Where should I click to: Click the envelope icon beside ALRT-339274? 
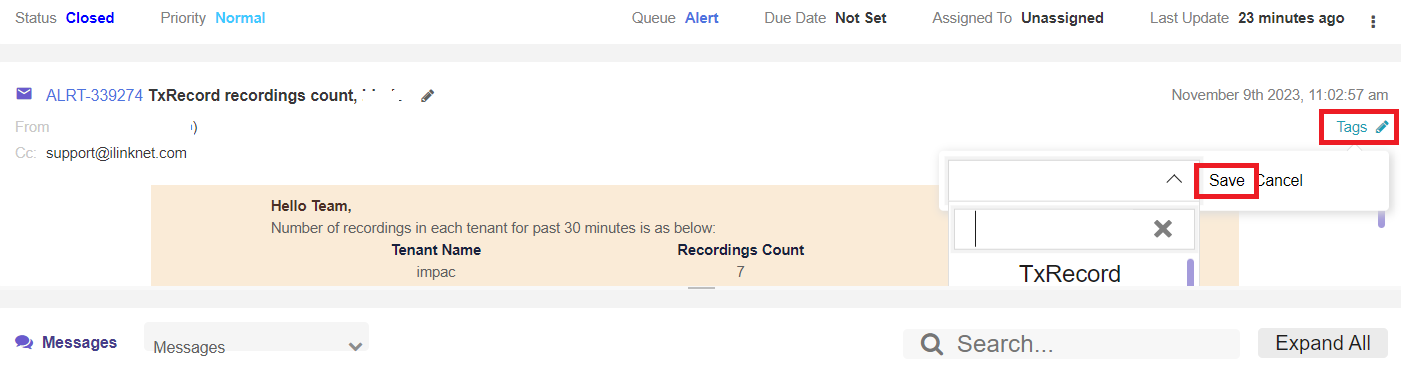24,94
